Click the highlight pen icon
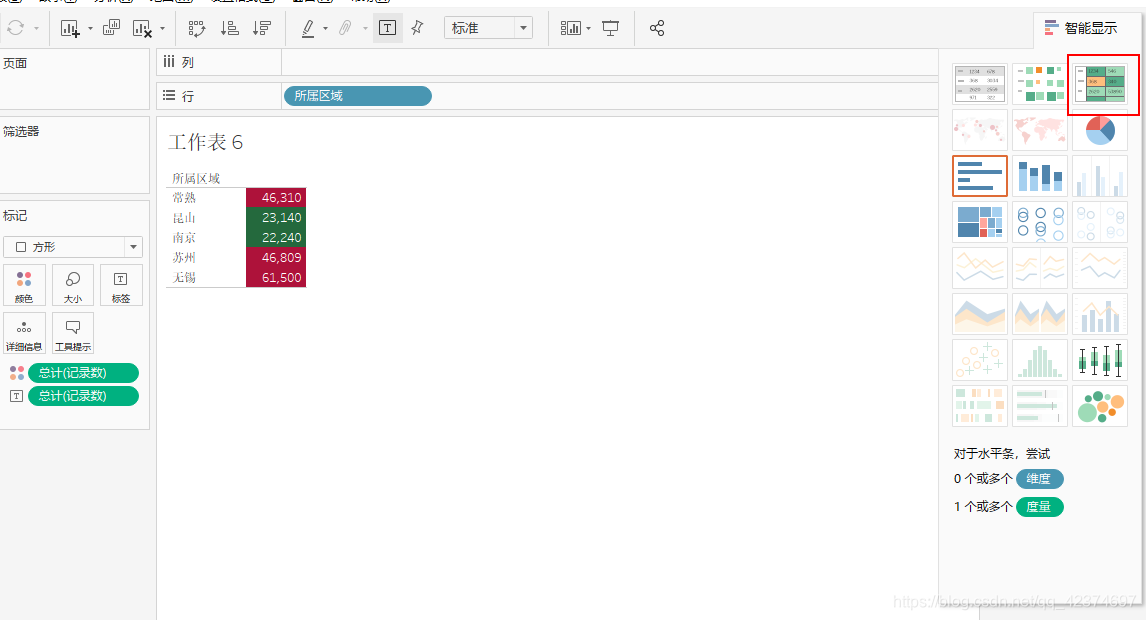Image resolution: width=1146 pixels, height=620 pixels. [x=308, y=29]
